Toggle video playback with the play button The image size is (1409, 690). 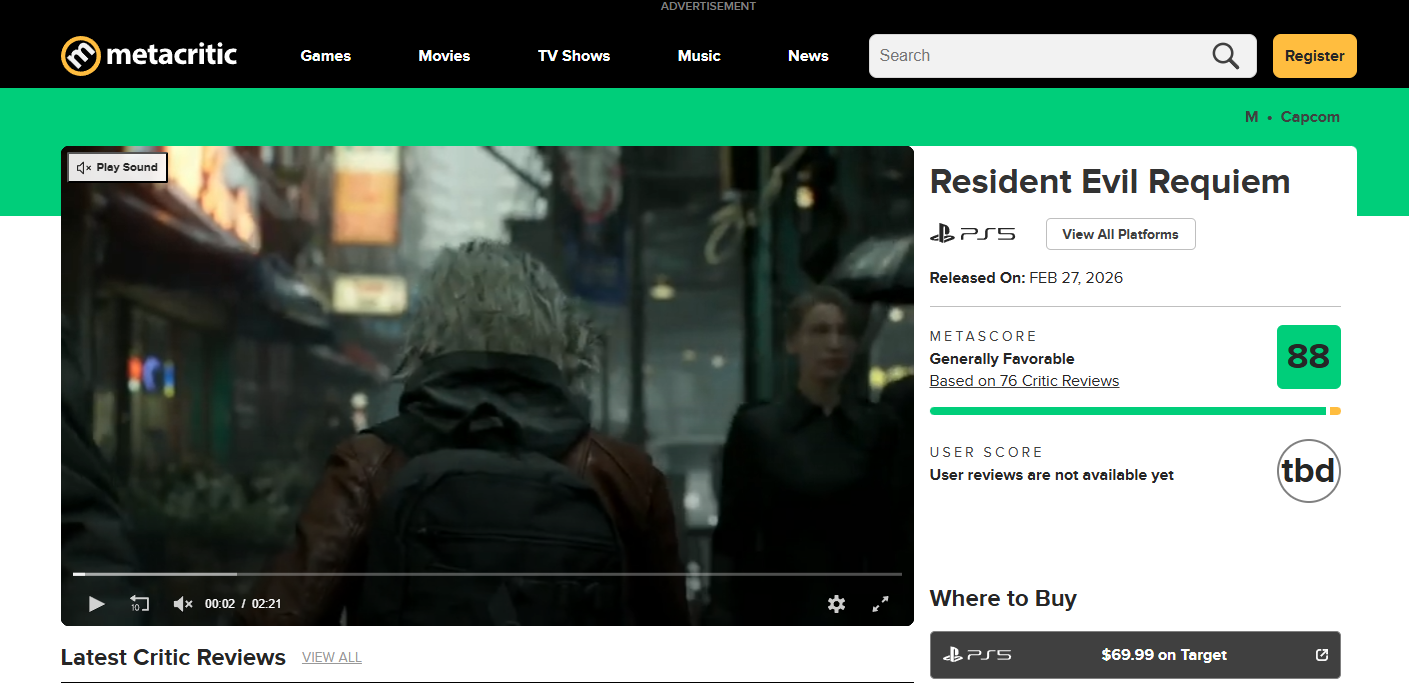96,604
